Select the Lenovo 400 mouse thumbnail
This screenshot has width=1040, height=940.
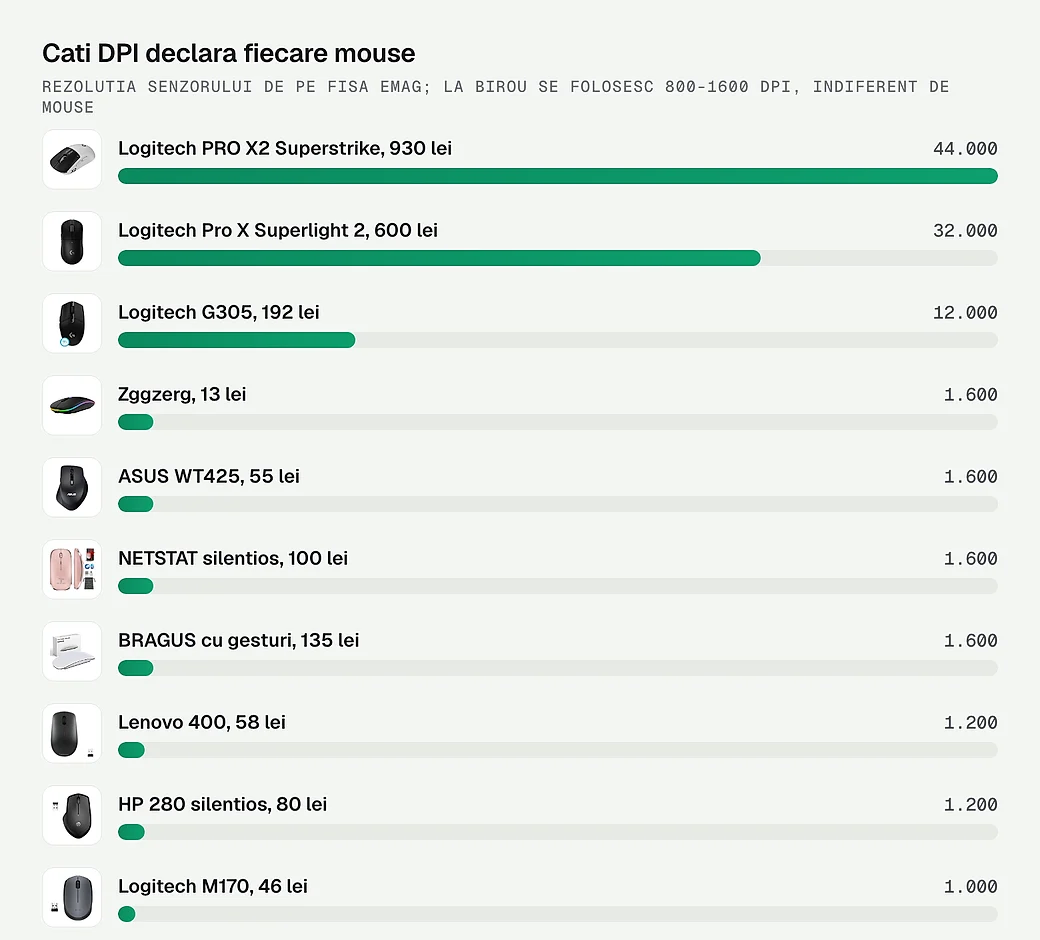(72, 733)
